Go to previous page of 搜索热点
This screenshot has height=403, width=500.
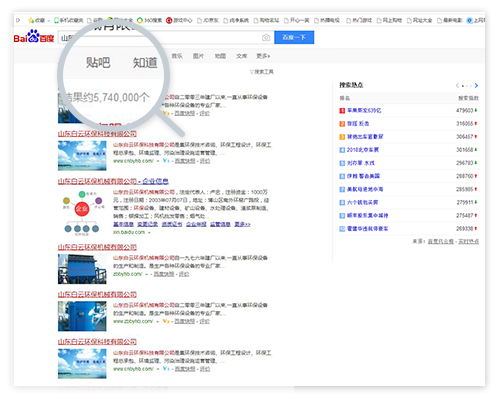pos(457,86)
